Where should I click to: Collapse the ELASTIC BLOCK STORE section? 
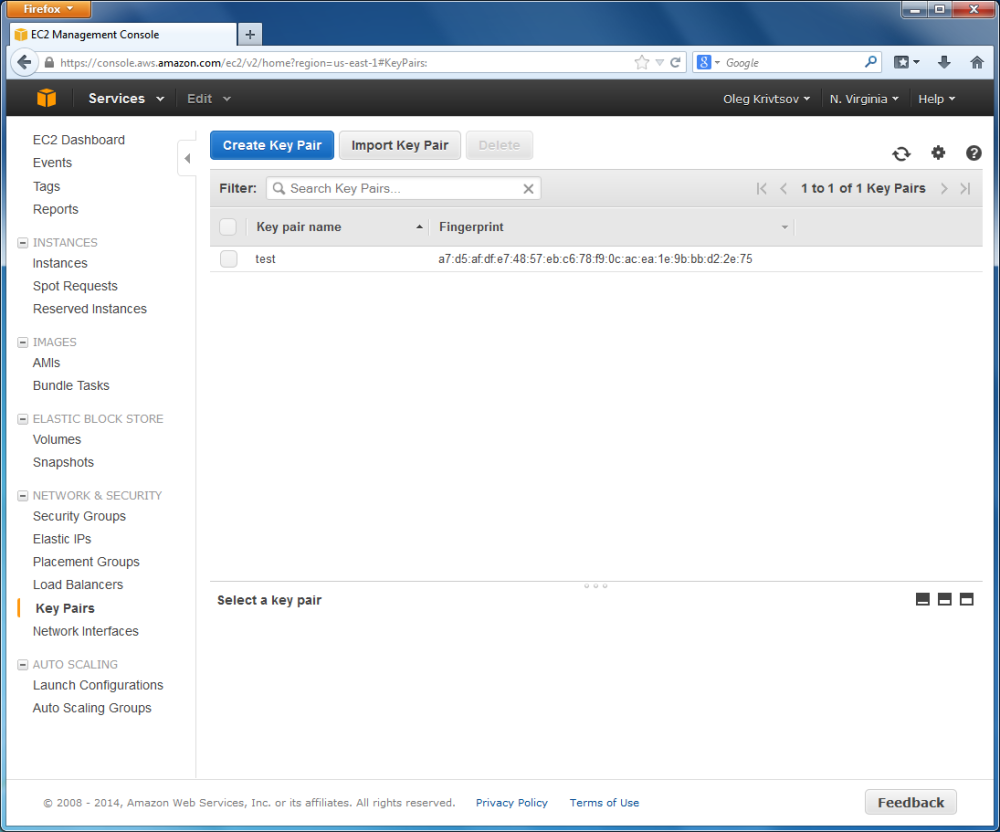point(22,419)
